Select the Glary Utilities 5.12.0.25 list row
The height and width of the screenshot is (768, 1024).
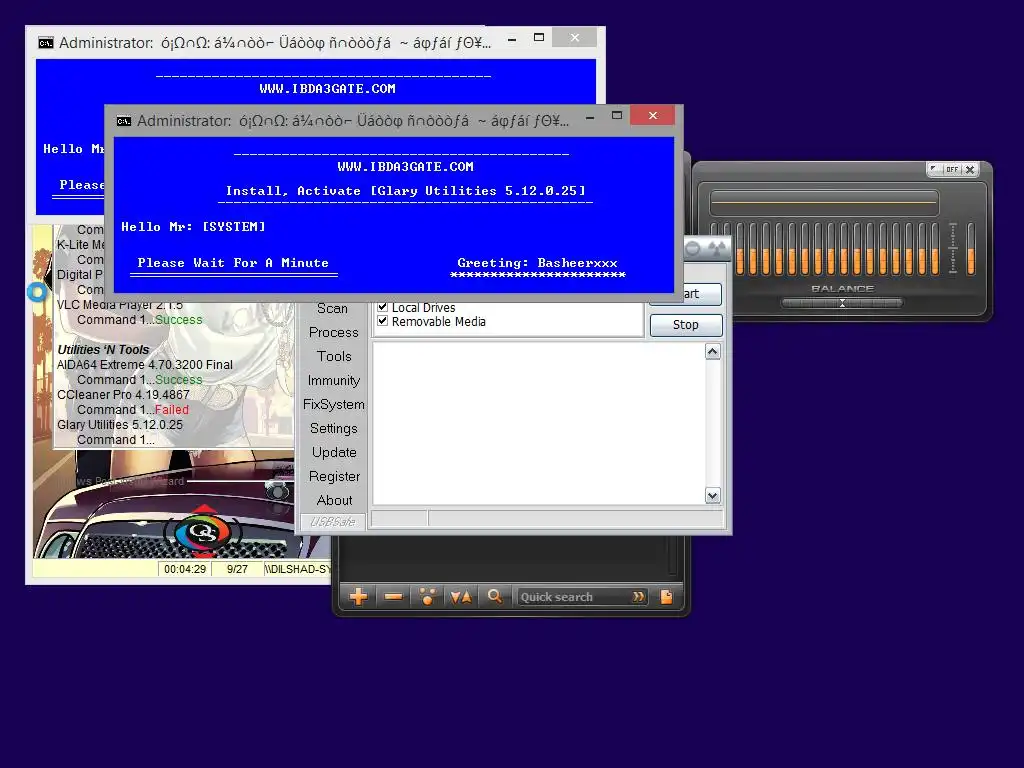(120, 424)
